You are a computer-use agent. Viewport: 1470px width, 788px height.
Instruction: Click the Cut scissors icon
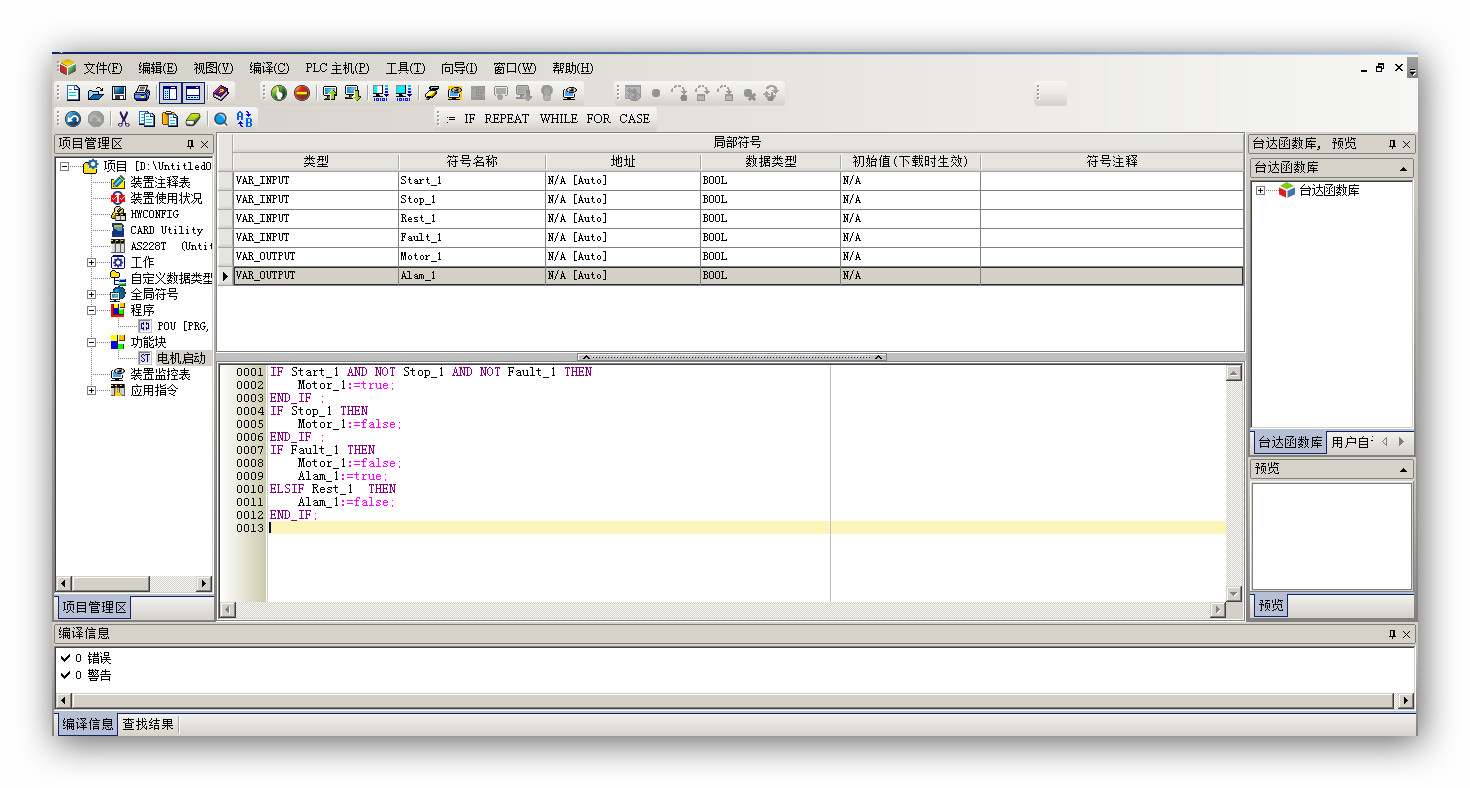(x=124, y=119)
